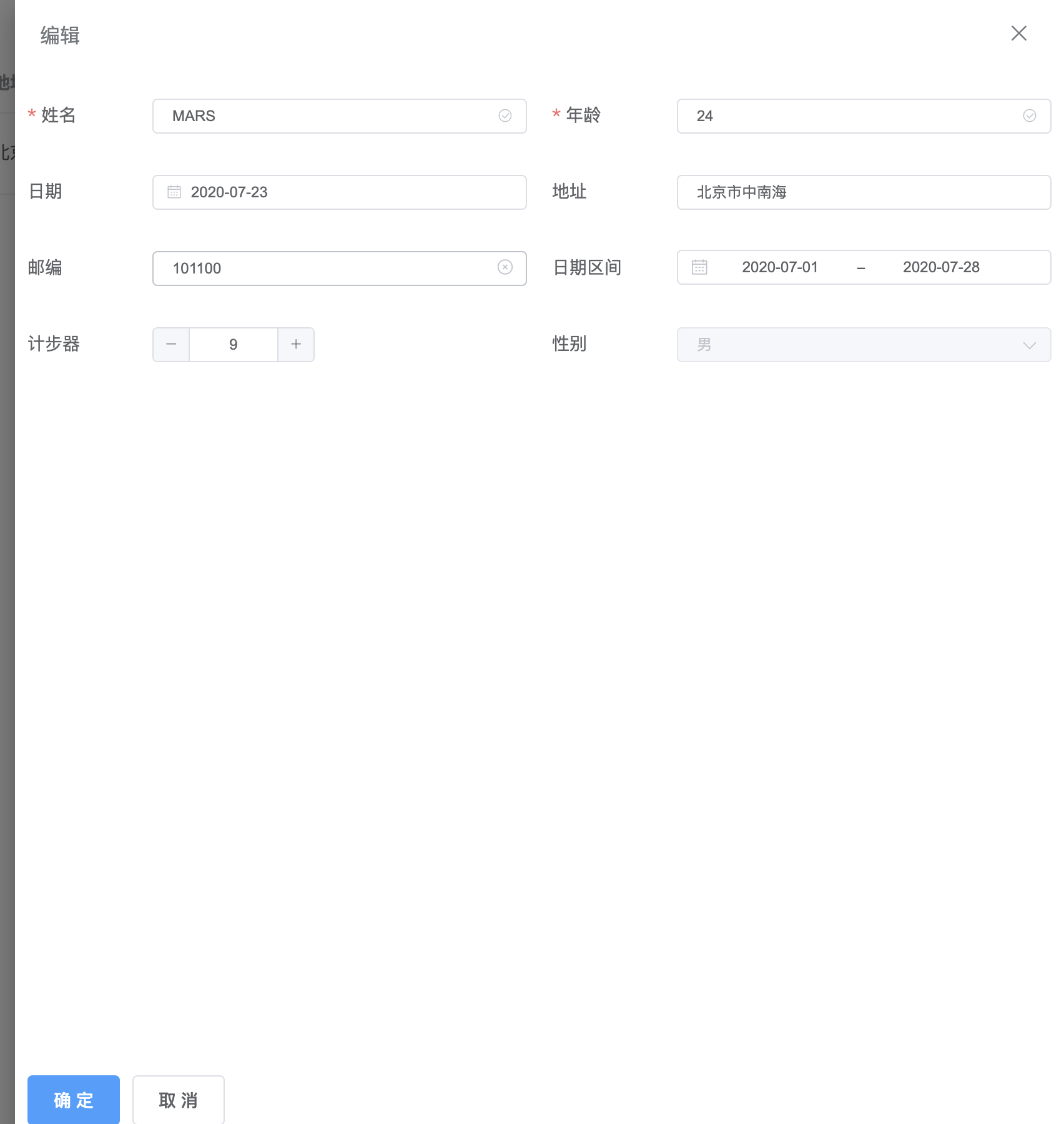Open the 日期 picker showing 2020-07-23
1064x1124 pixels.
pos(339,192)
